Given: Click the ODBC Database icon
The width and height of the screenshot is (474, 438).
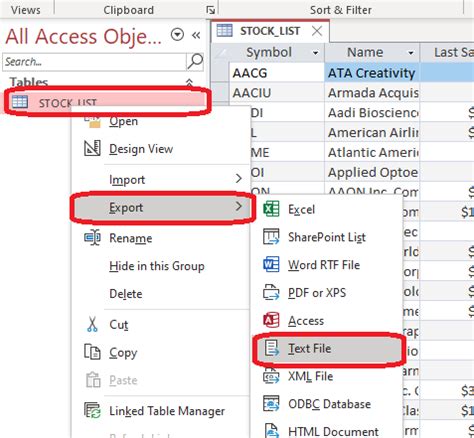Looking at the screenshot, I should (x=271, y=404).
